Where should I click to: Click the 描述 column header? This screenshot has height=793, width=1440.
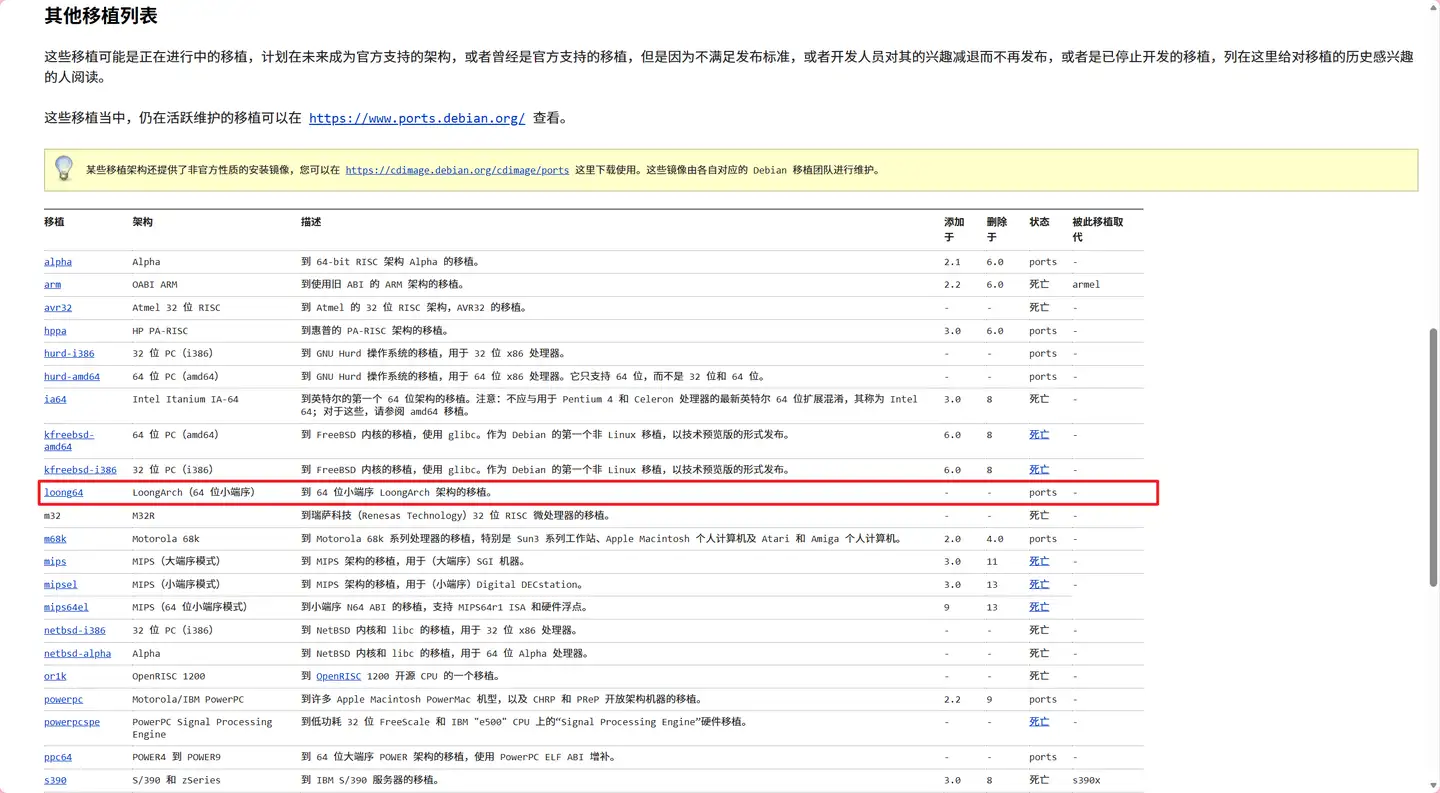[311, 222]
